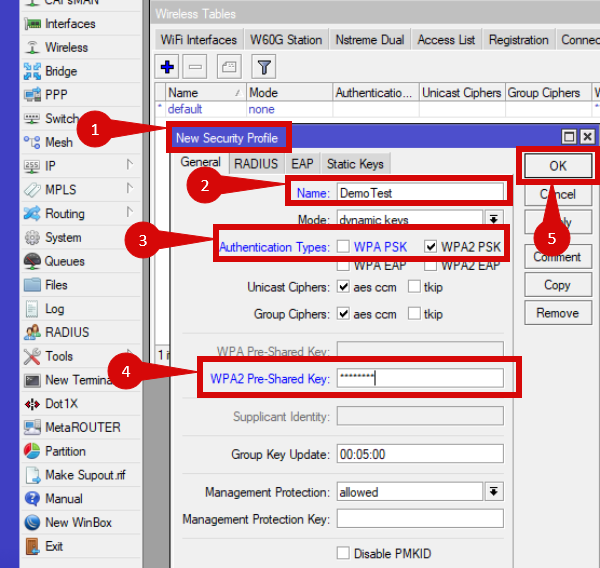Add a new entry with the plus icon
600x568 pixels.
coord(167,67)
